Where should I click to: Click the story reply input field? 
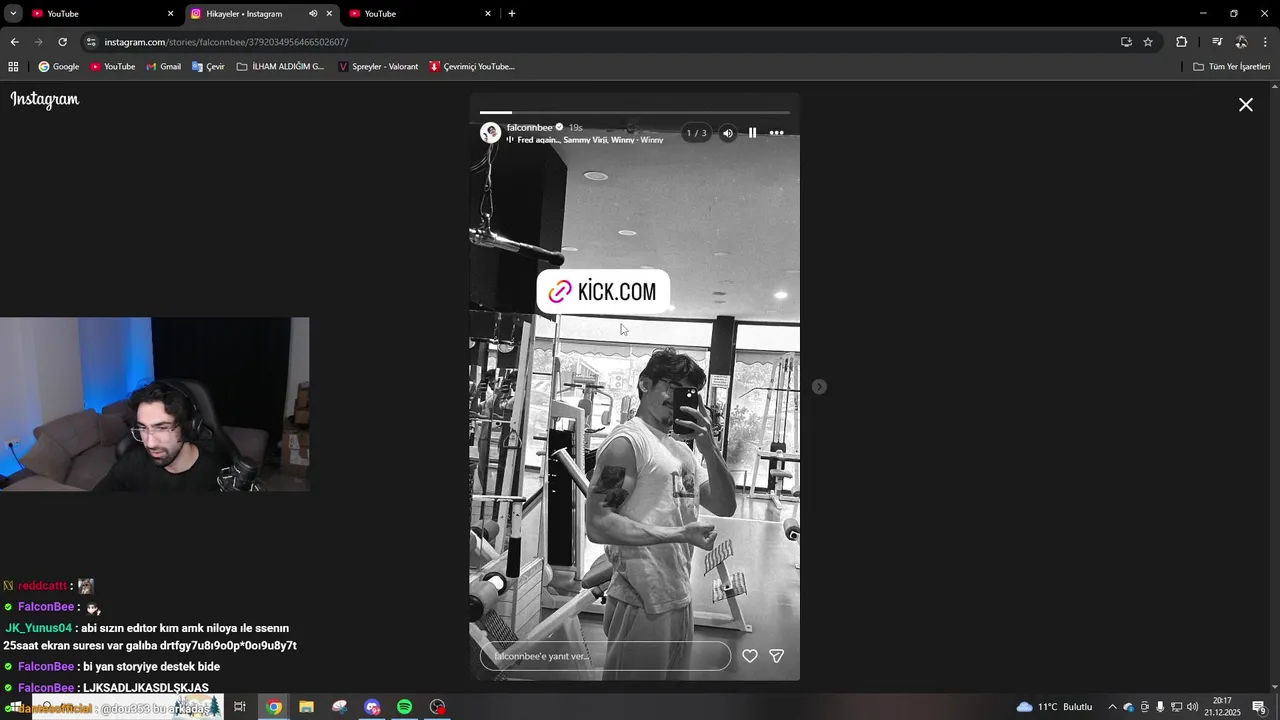click(x=606, y=656)
